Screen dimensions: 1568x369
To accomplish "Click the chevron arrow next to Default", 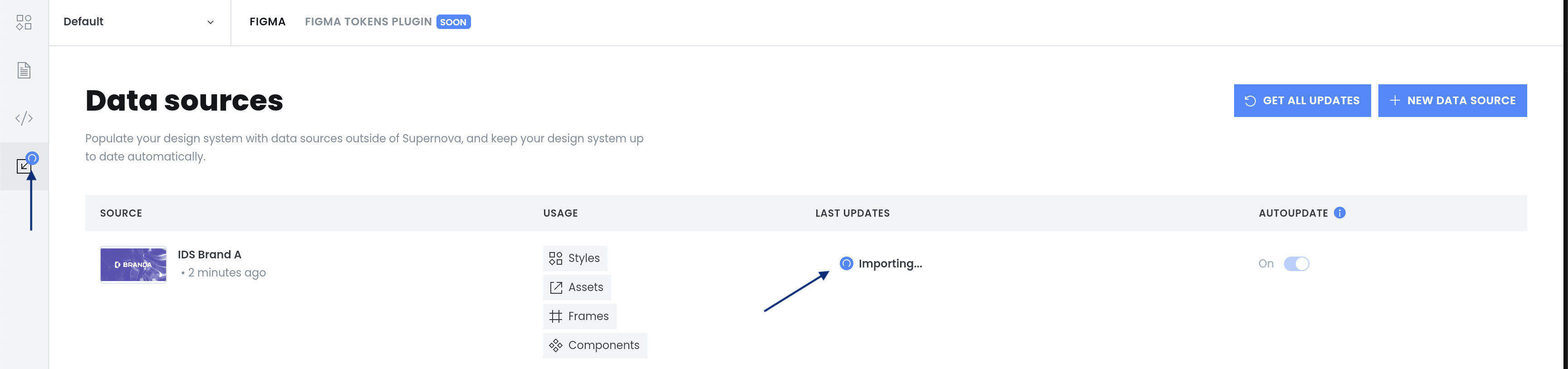I will 211,23.
